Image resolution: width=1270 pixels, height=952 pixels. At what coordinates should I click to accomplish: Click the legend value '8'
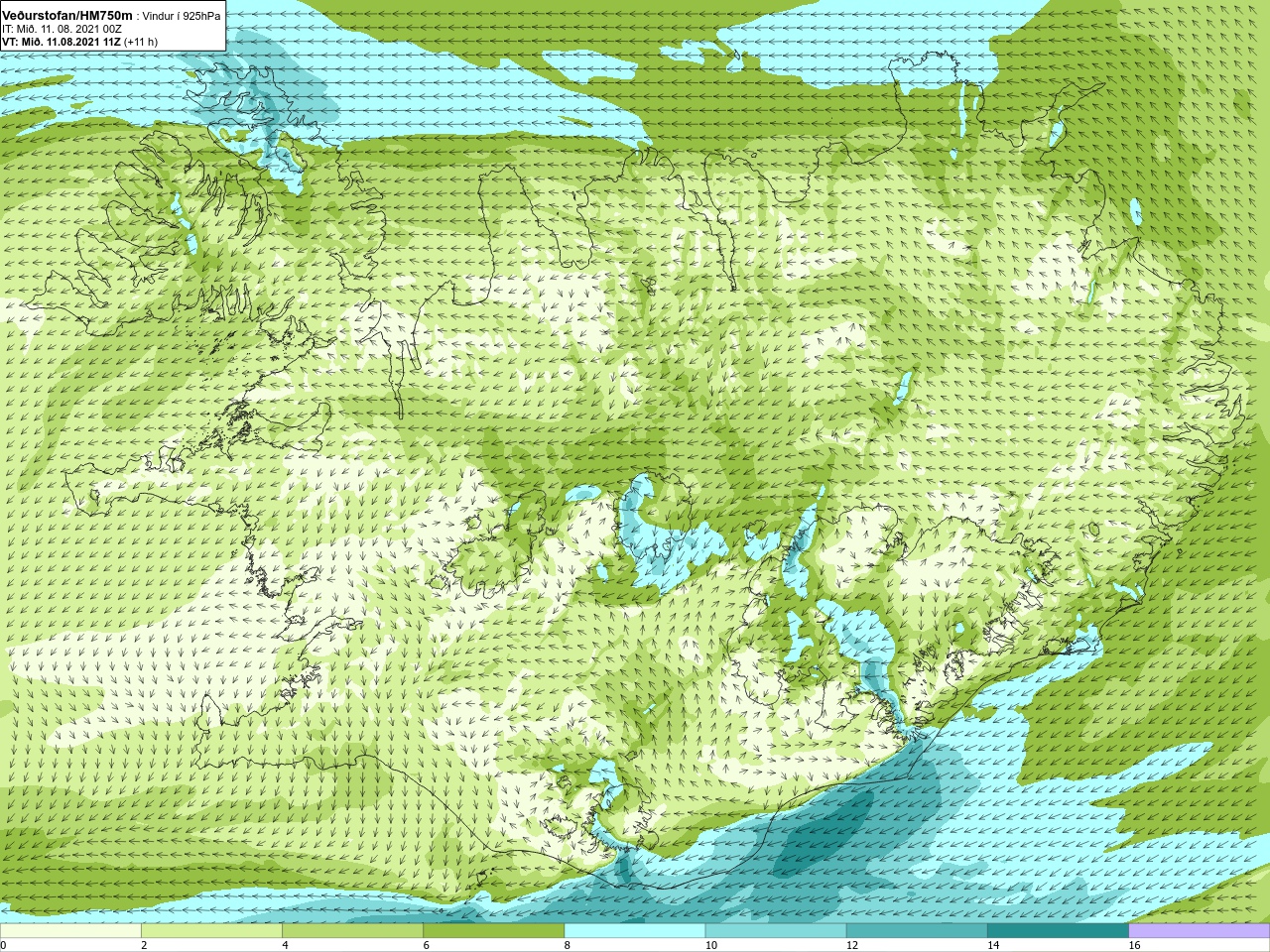click(x=568, y=945)
